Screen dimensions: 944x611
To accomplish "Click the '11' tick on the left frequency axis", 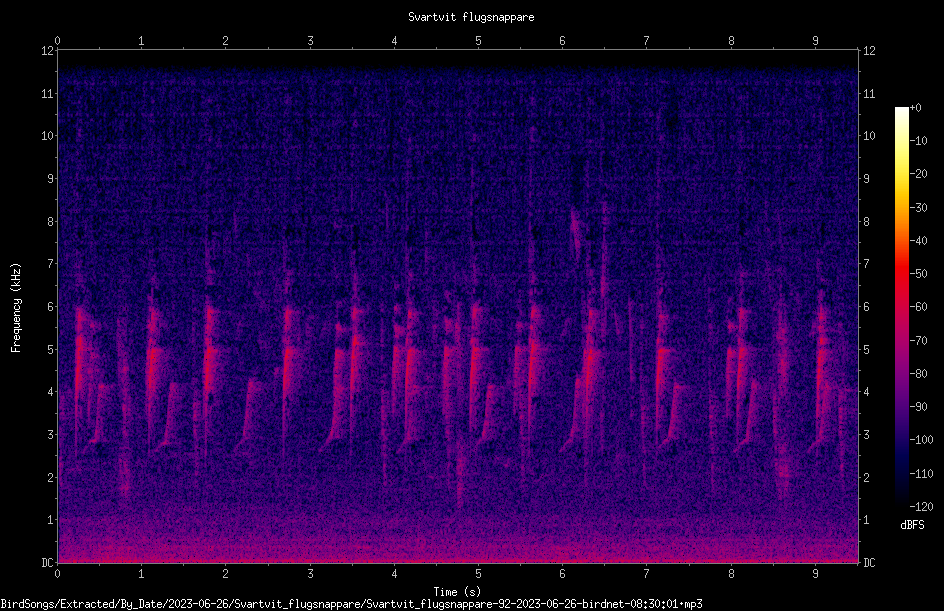I will pos(48,93).
